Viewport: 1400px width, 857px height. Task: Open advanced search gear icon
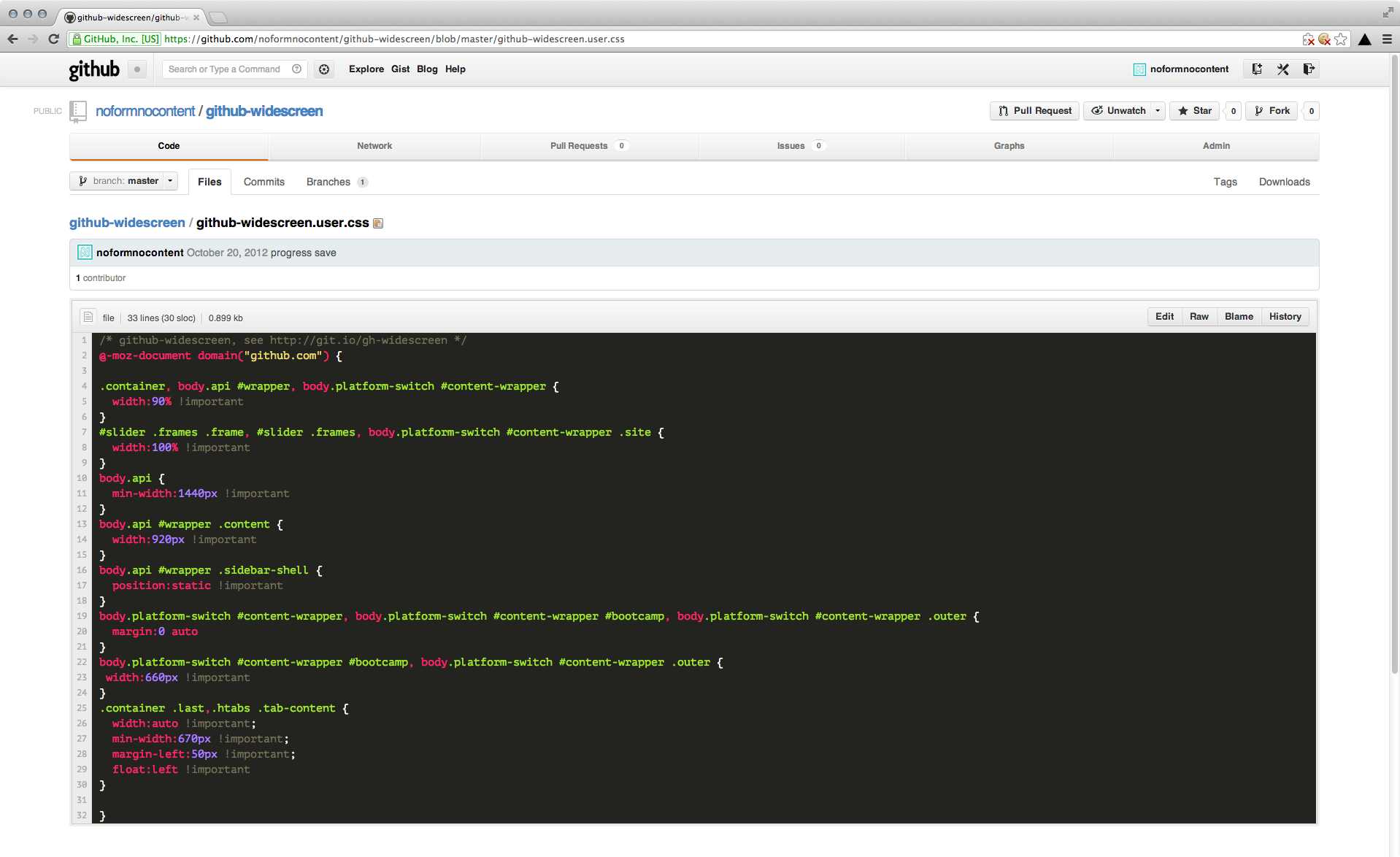[324, 69]
